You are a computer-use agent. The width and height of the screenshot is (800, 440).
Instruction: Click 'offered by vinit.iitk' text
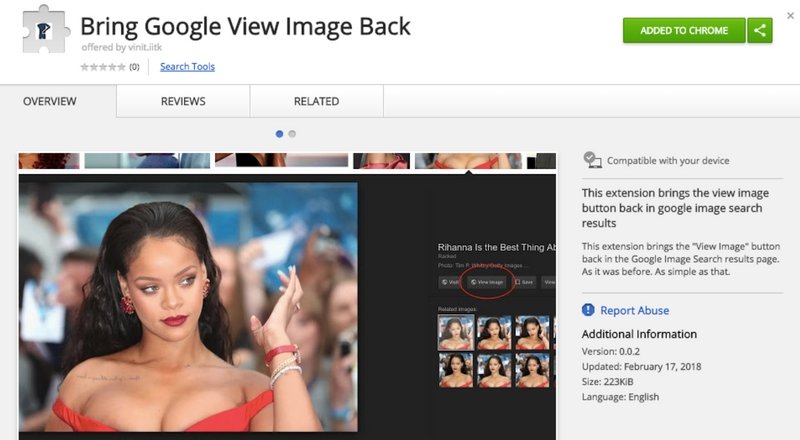(121, 47)
